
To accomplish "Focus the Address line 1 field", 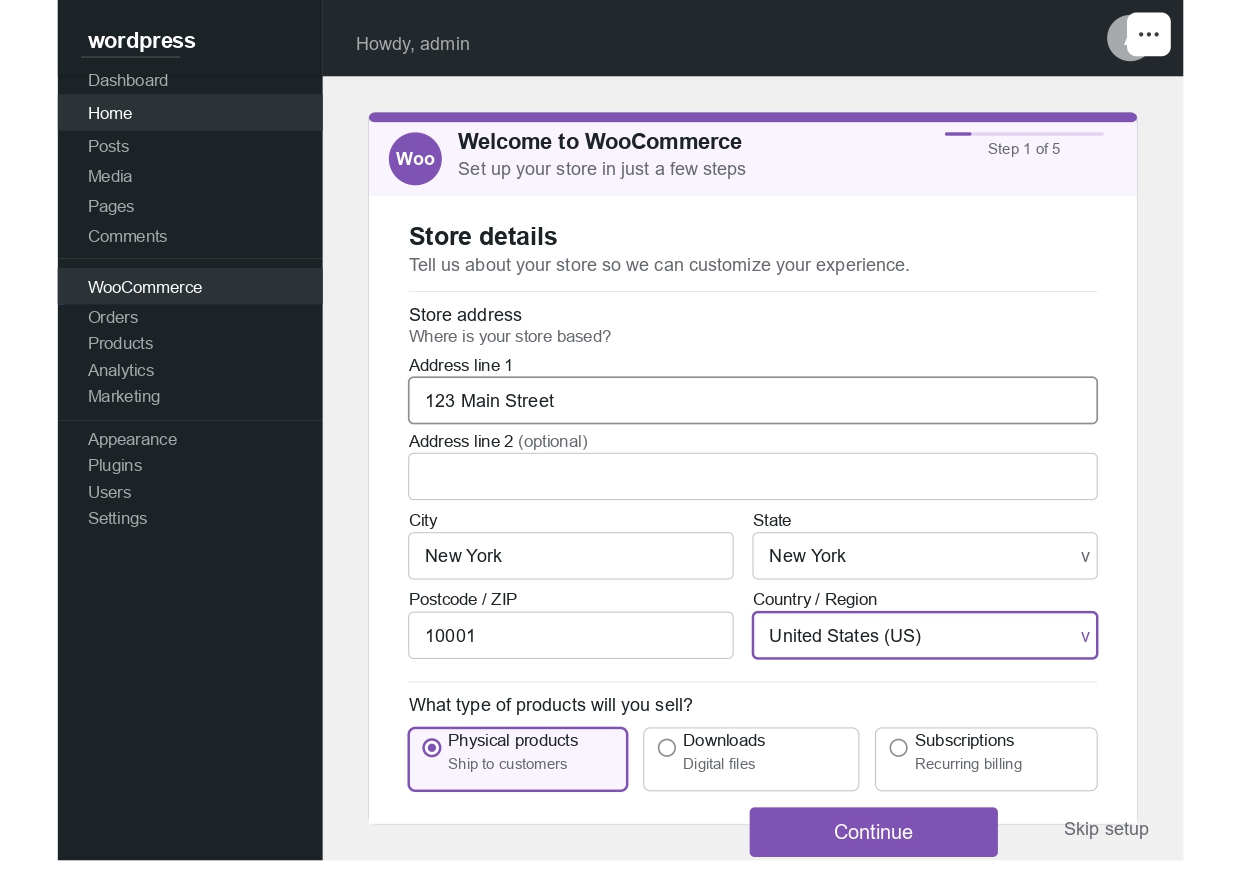I will tap(753, 400).
